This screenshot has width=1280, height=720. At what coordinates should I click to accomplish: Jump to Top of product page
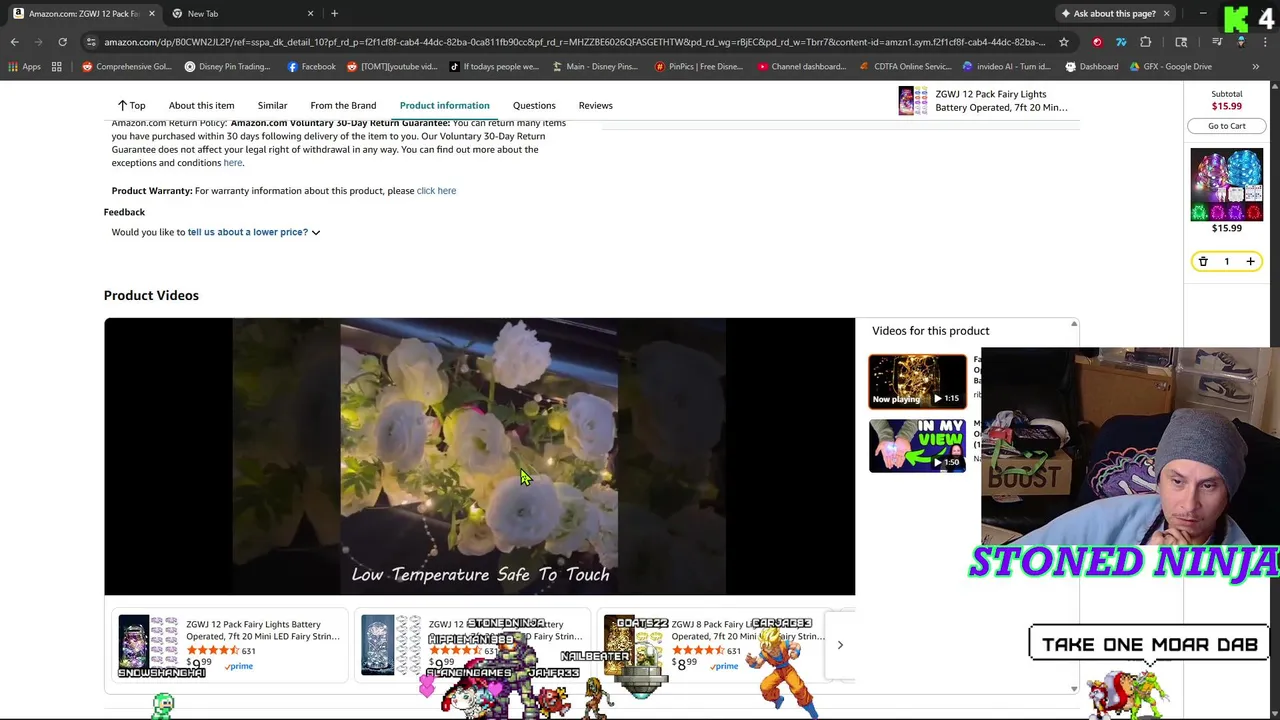click(x=131, y=105)
